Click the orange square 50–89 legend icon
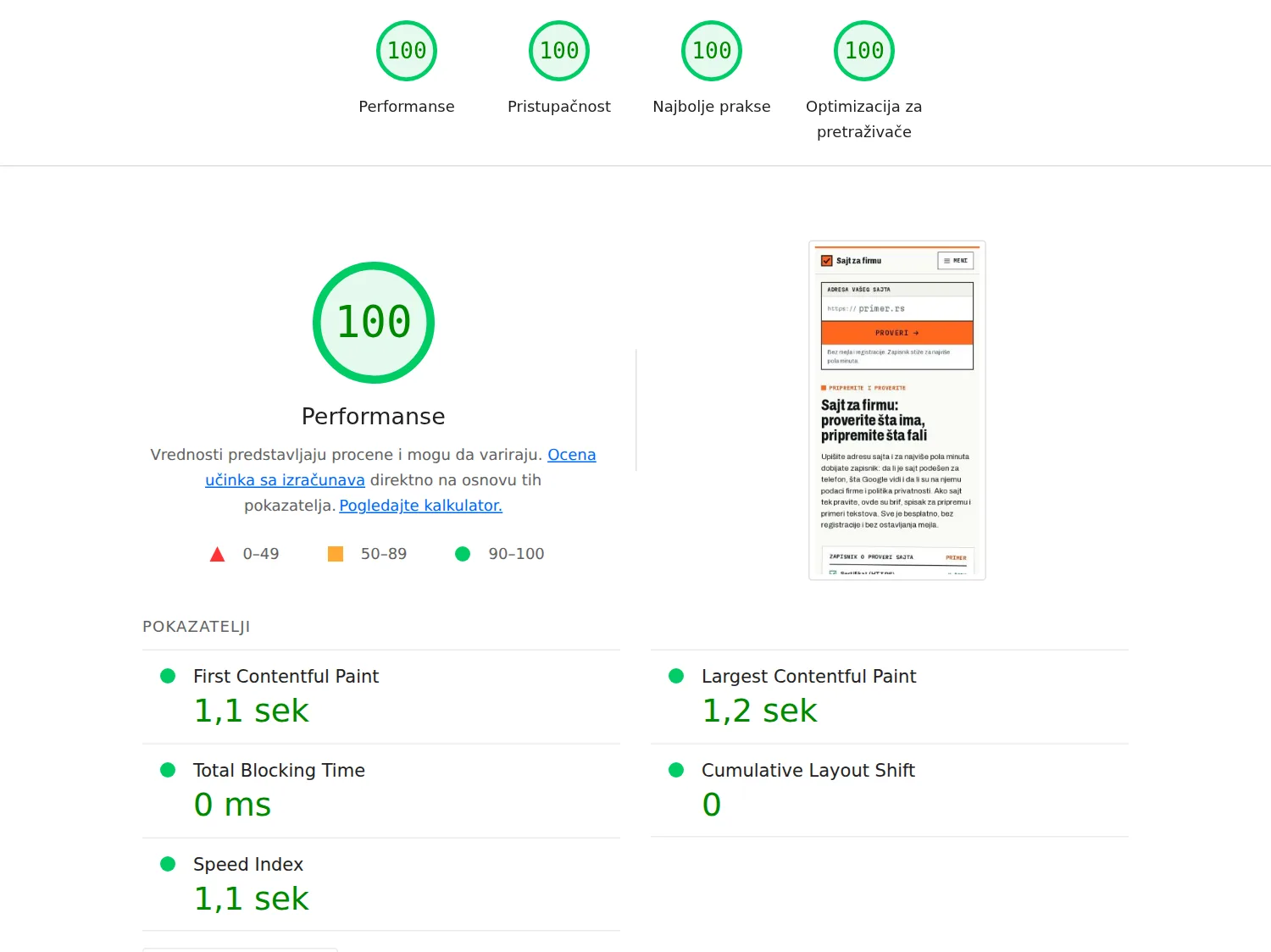Image resolution: width=1271 pixels, height=952 pixels. pos(336,554)
